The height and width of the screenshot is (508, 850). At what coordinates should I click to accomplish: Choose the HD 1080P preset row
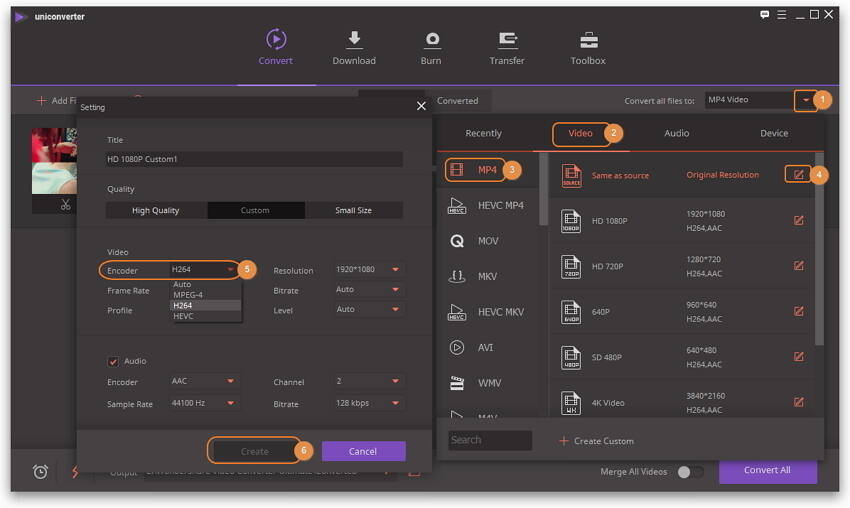(x=681, y=221)
